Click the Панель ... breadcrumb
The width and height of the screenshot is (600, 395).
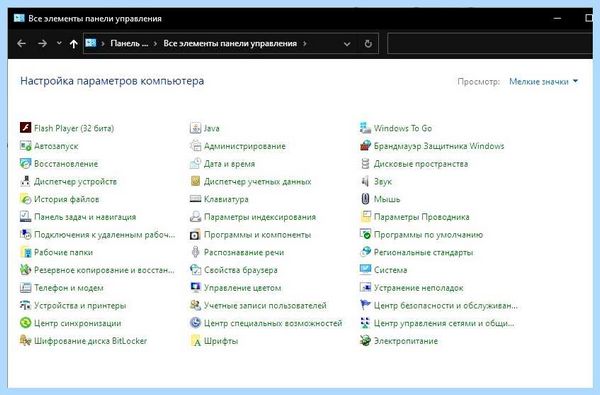129,44
